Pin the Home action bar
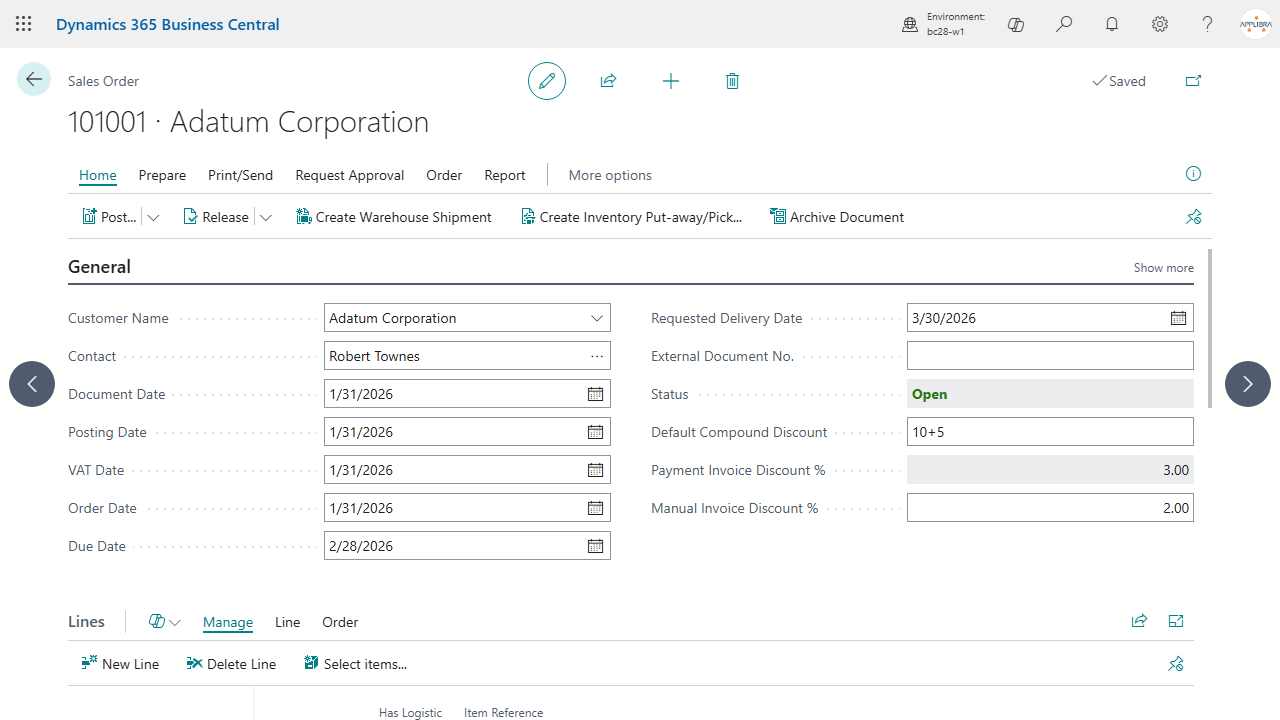Image resolution: width=1280 pixels, height=720 pixels. click(1193, 217)
